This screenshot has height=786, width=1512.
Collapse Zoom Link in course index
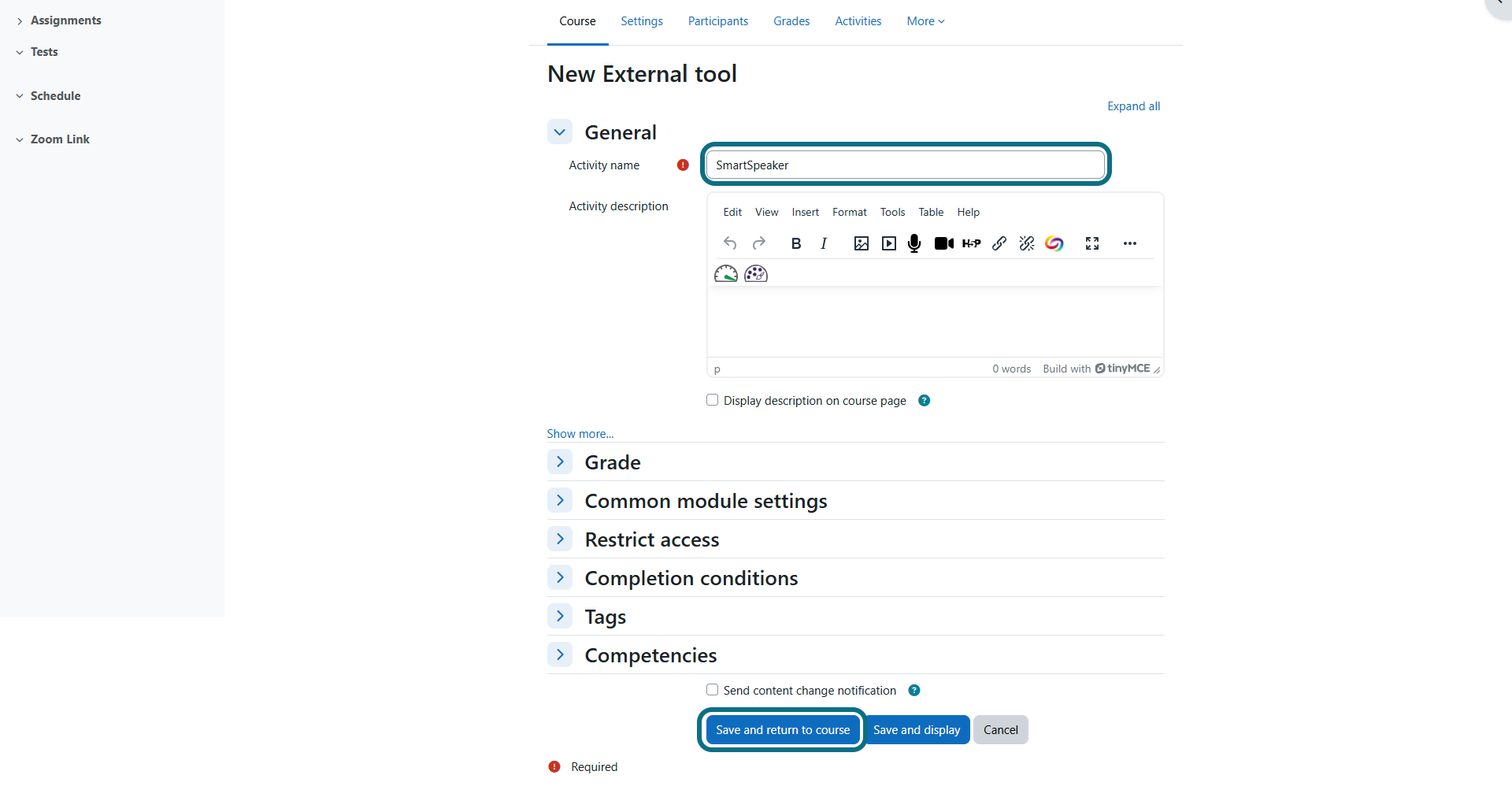(20, 140)
